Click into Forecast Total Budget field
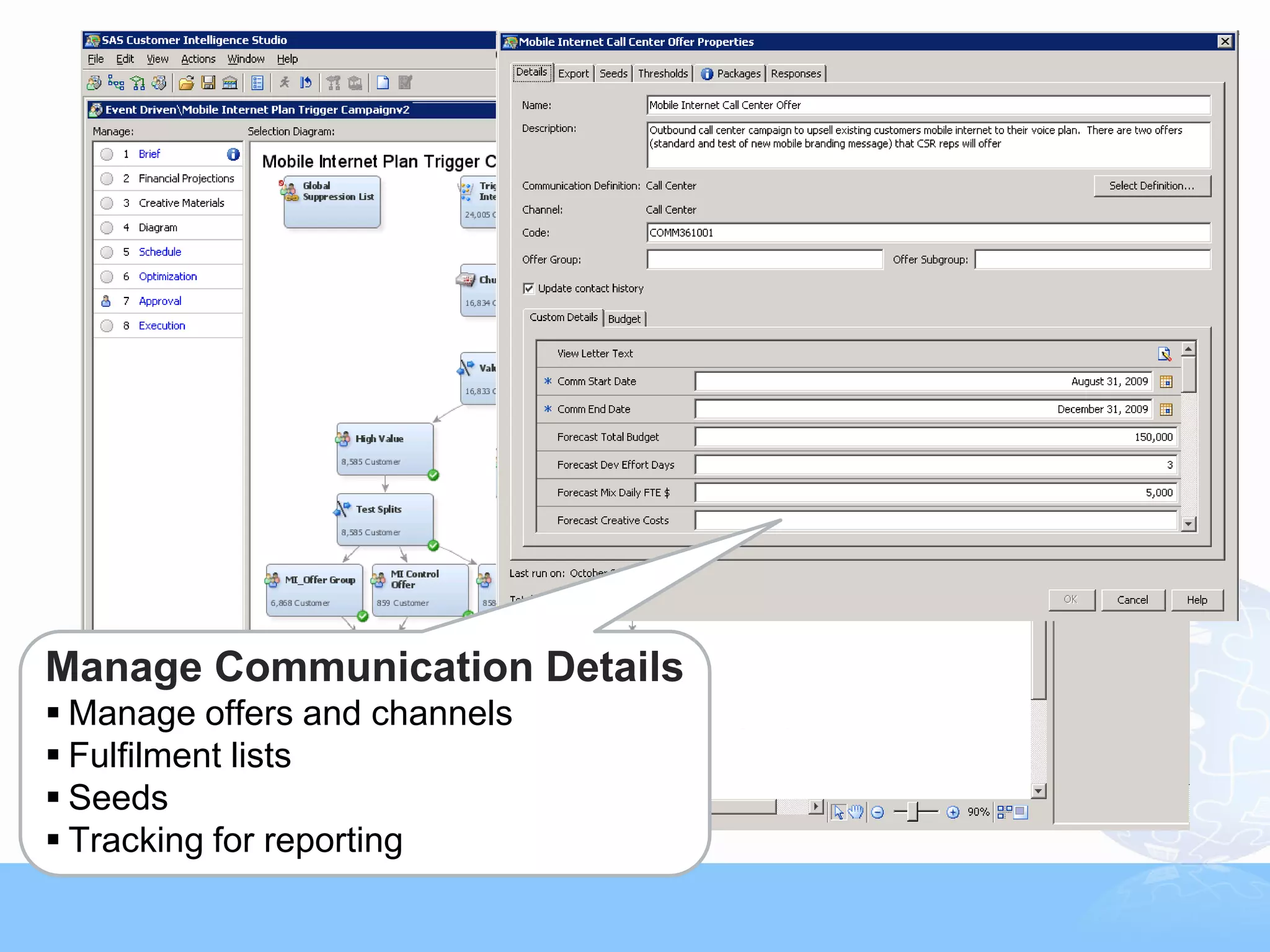The height and width of the screenshot is (952, 1270). [936, 438]
